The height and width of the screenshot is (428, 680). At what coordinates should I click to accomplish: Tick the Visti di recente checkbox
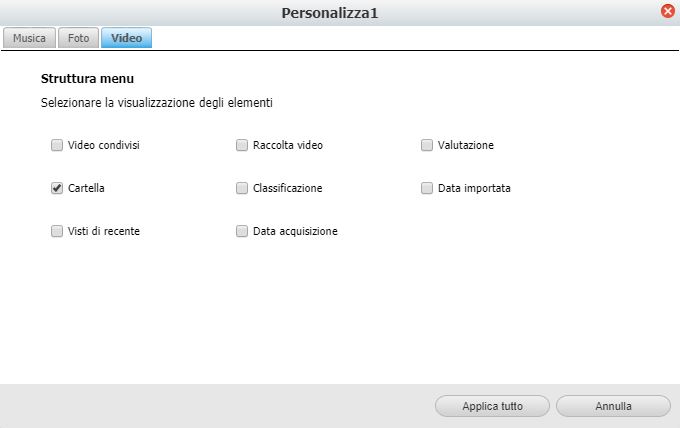click(x=57, y=231)
